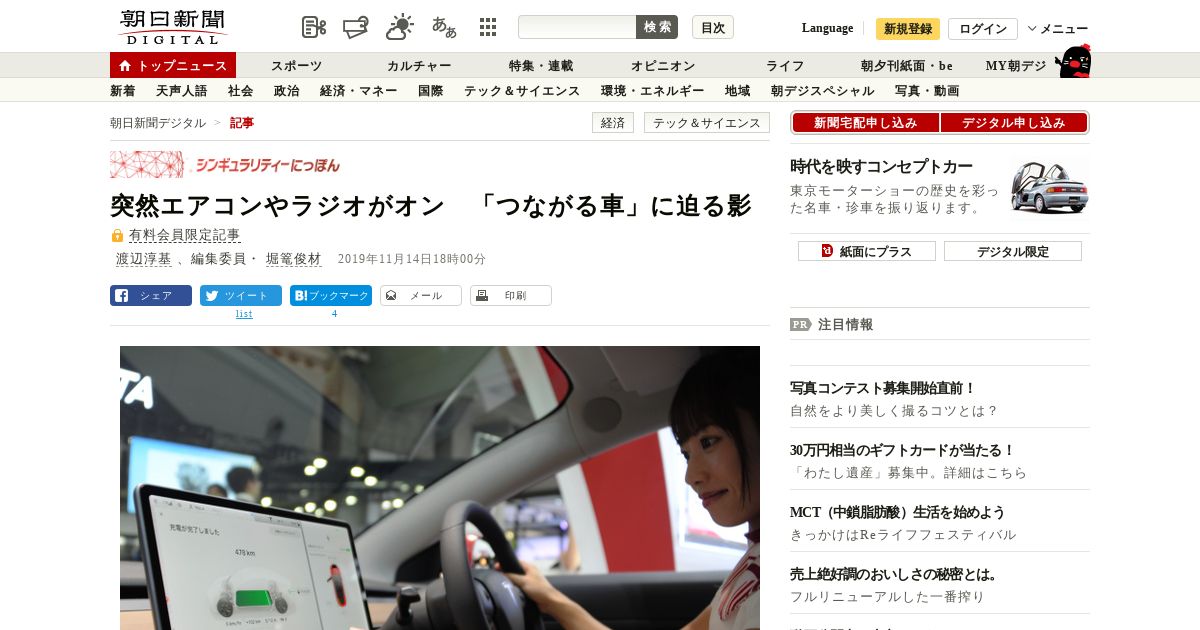Screen dimensions: 1200x630
Task: Open 写真・動画 section
Action: pos(927,91)
